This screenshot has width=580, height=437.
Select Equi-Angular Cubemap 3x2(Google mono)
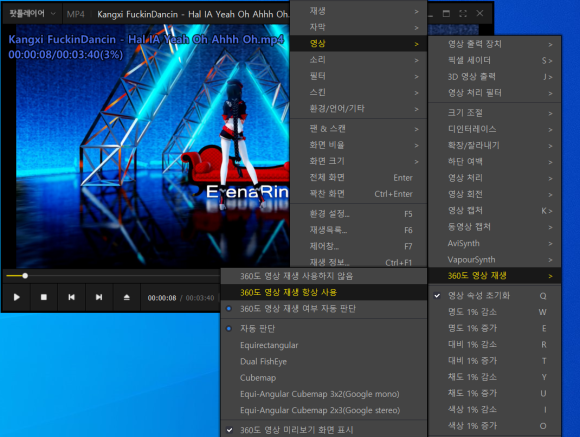tap(324, 394)
